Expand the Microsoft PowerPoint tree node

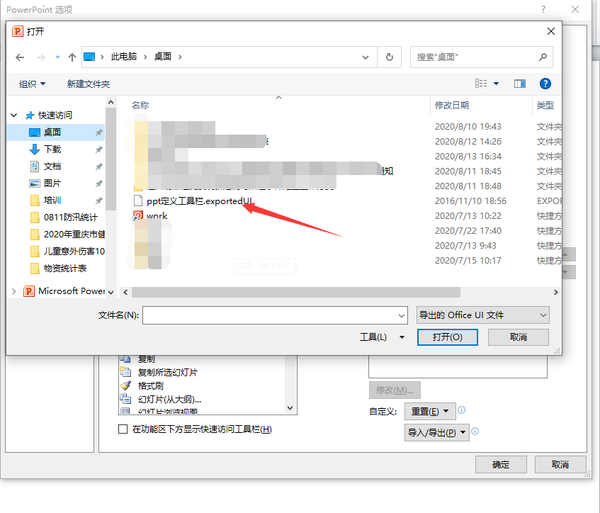click(14, 292)
